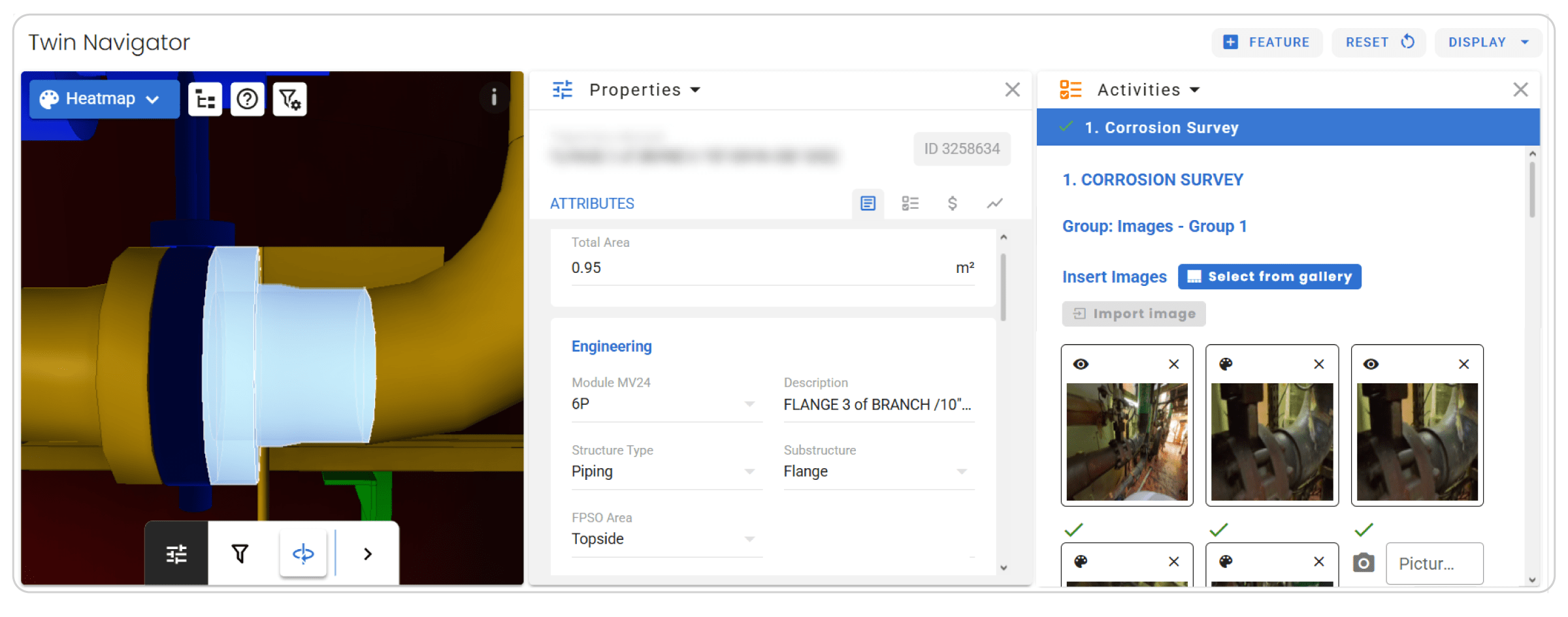Click the help question mark icon
This screenshot has width=1568, height=617.
(x=248, y=99)
